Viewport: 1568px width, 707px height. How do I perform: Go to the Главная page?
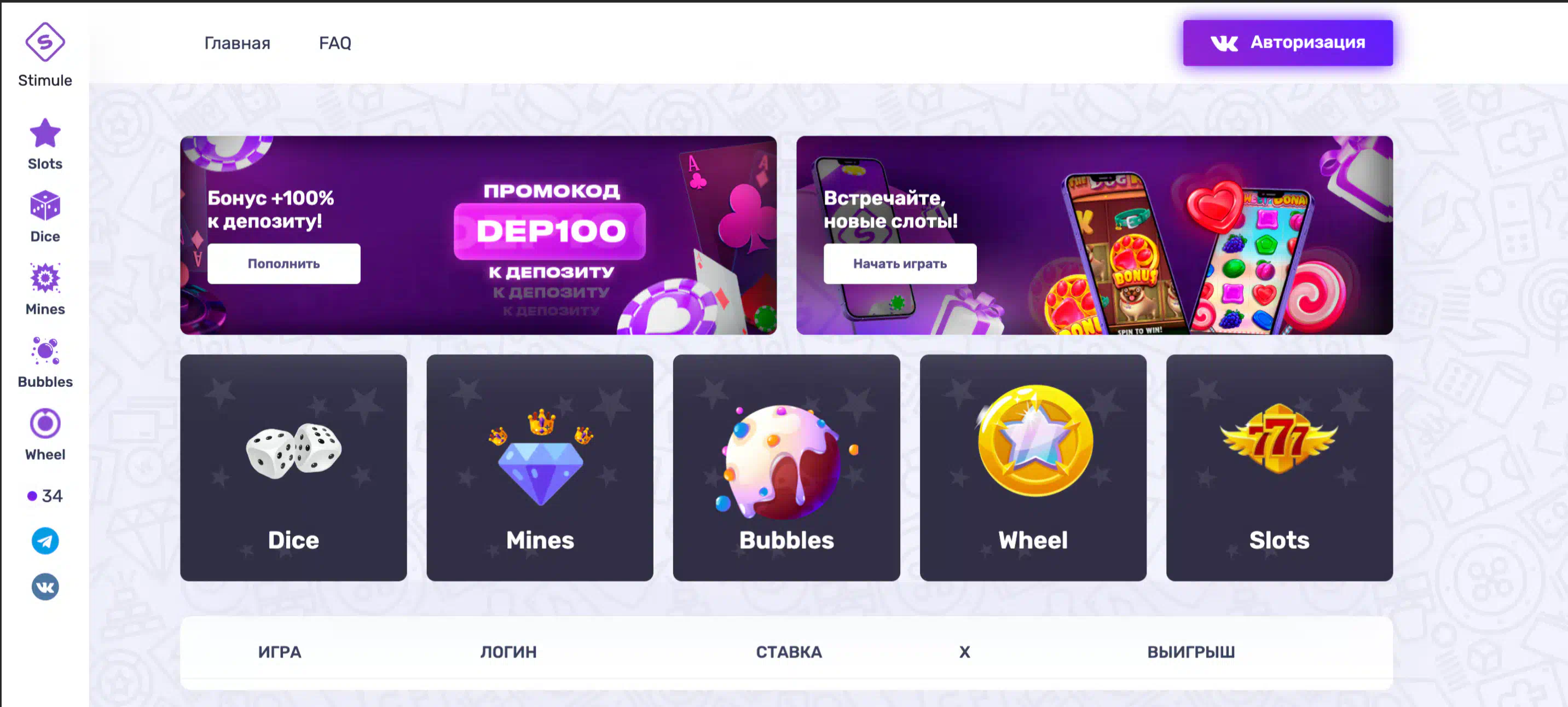click(238, 43)
